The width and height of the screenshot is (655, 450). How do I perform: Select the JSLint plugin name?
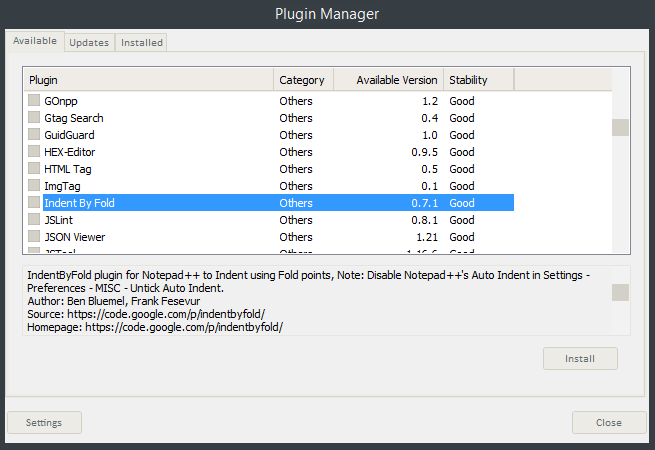click(58, 220)
